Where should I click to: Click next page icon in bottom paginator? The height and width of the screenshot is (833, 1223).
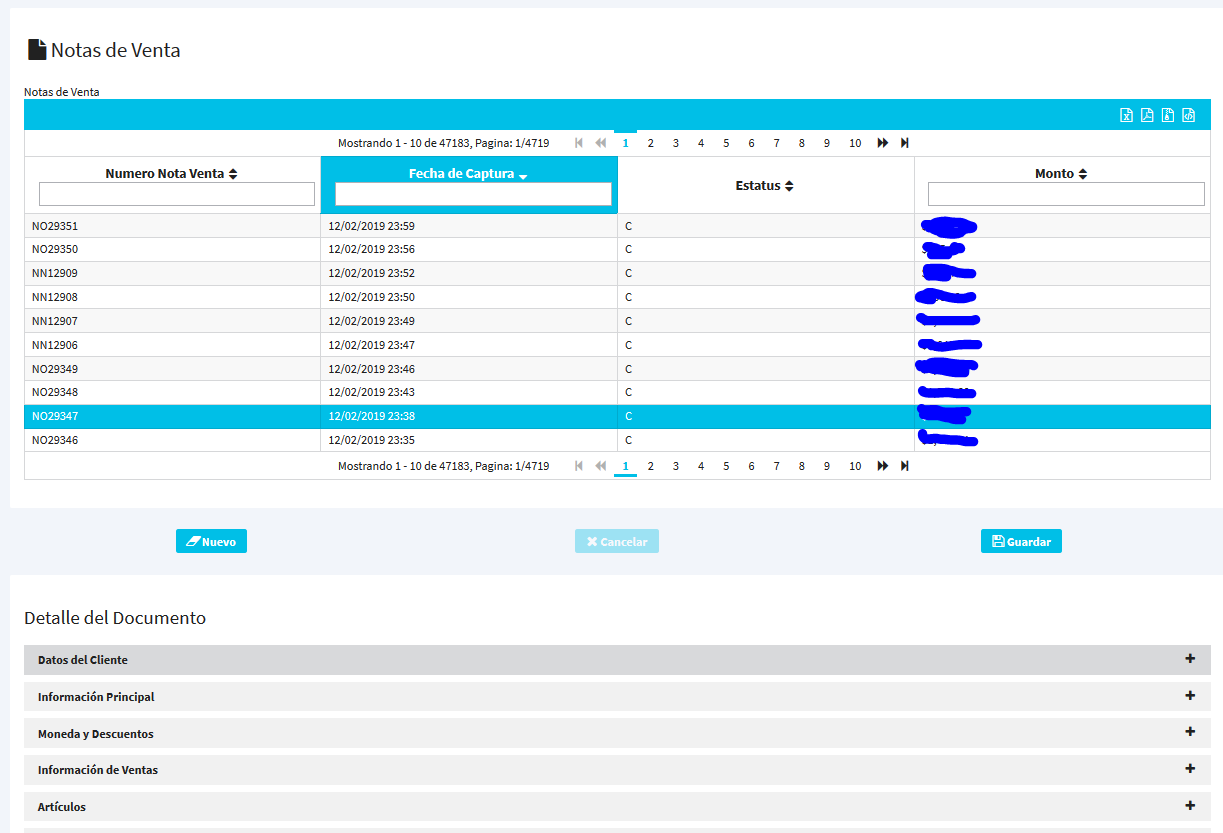tap(883, 466)
